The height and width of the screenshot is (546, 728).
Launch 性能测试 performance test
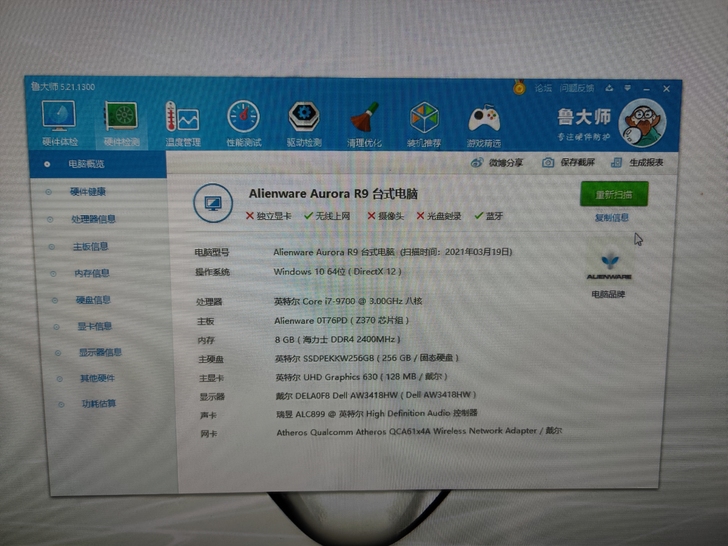pos(244,124)
